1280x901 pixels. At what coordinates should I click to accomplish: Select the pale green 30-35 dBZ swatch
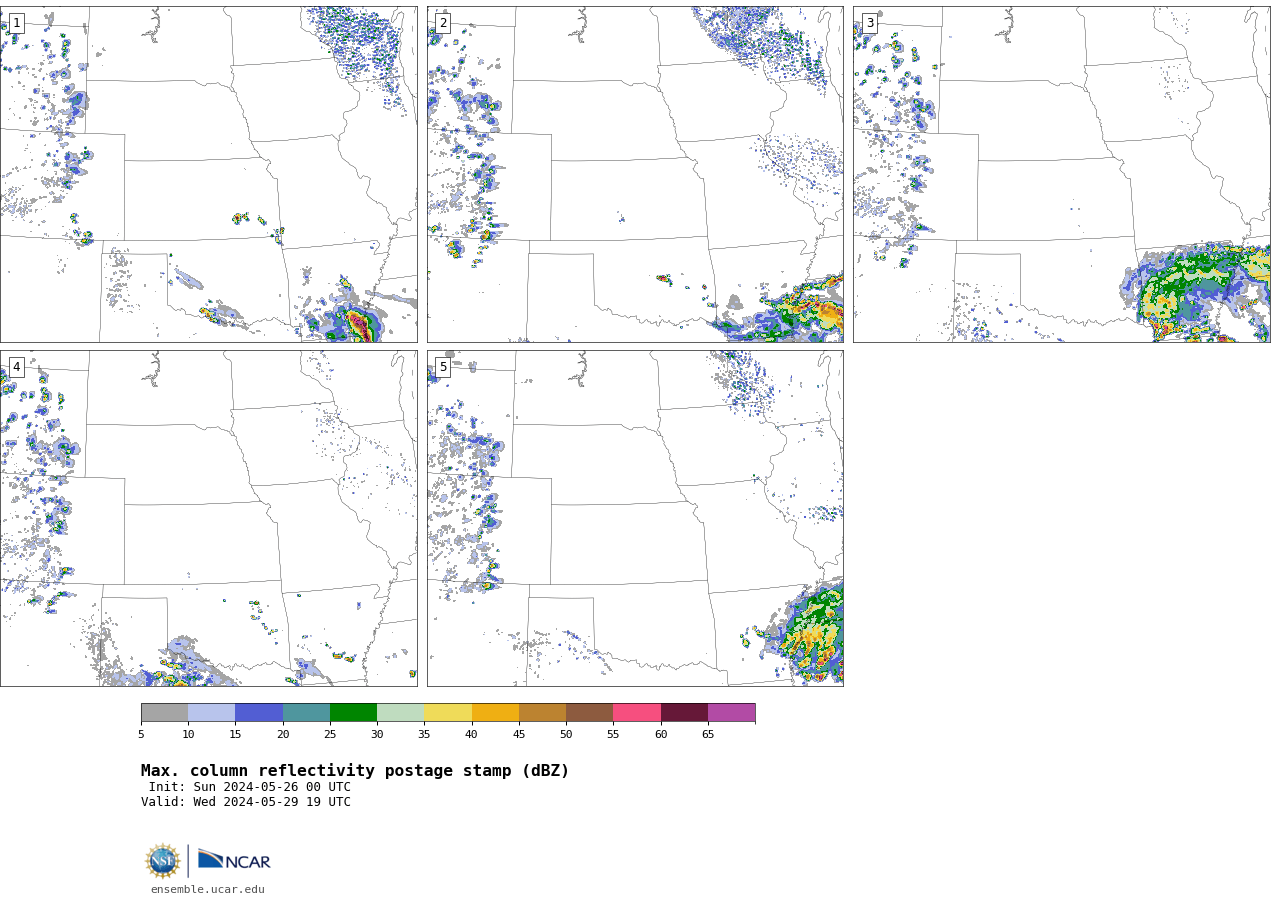tap(400, 712)
